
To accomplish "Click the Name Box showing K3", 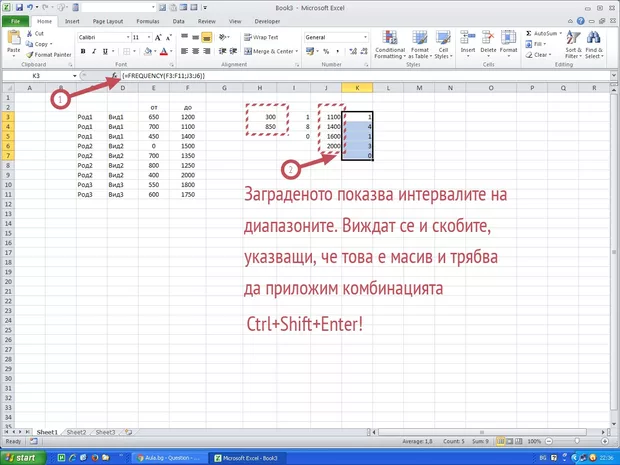I will (x=36, y=76).
